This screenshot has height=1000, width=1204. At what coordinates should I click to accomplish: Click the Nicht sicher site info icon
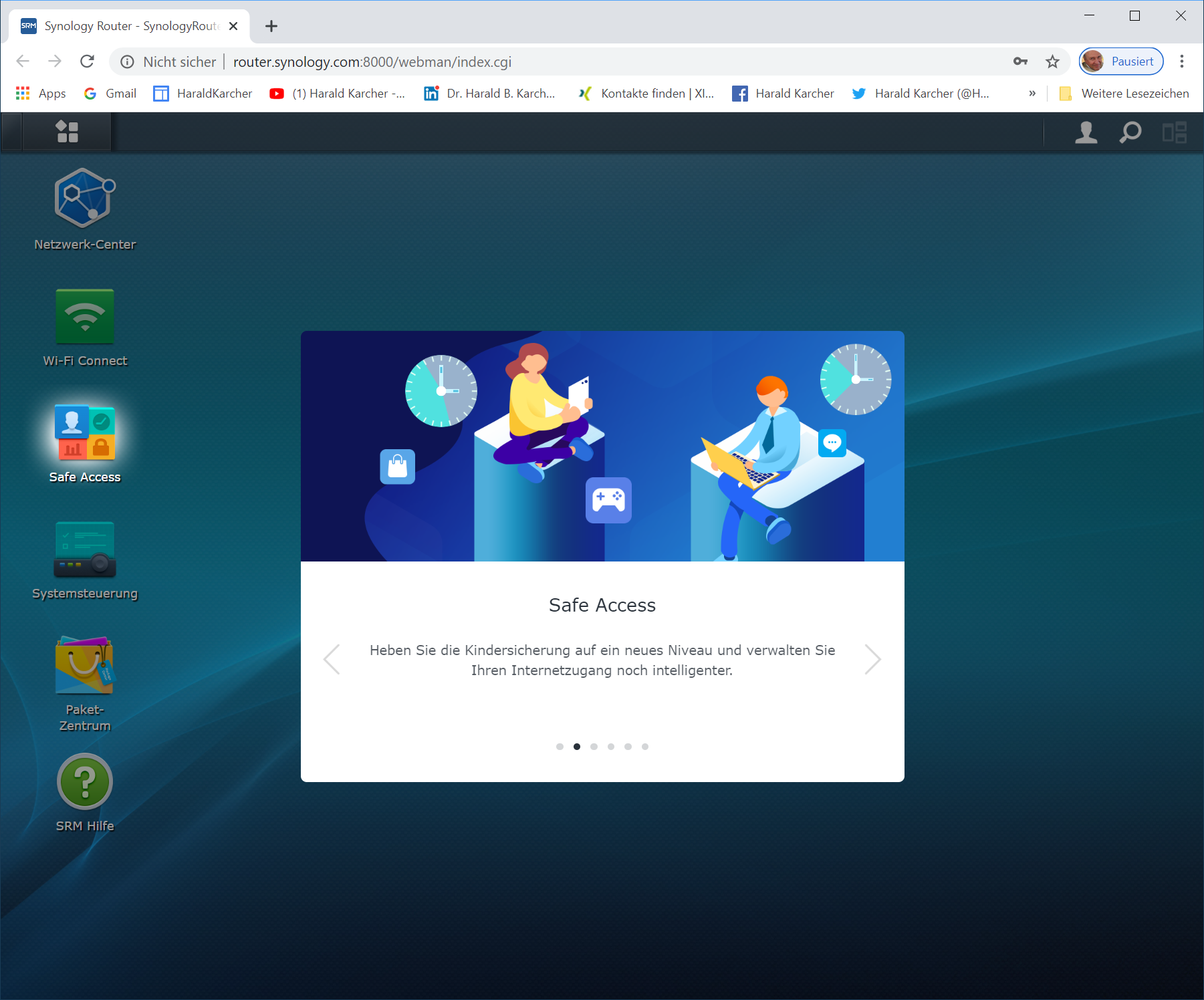127,62
